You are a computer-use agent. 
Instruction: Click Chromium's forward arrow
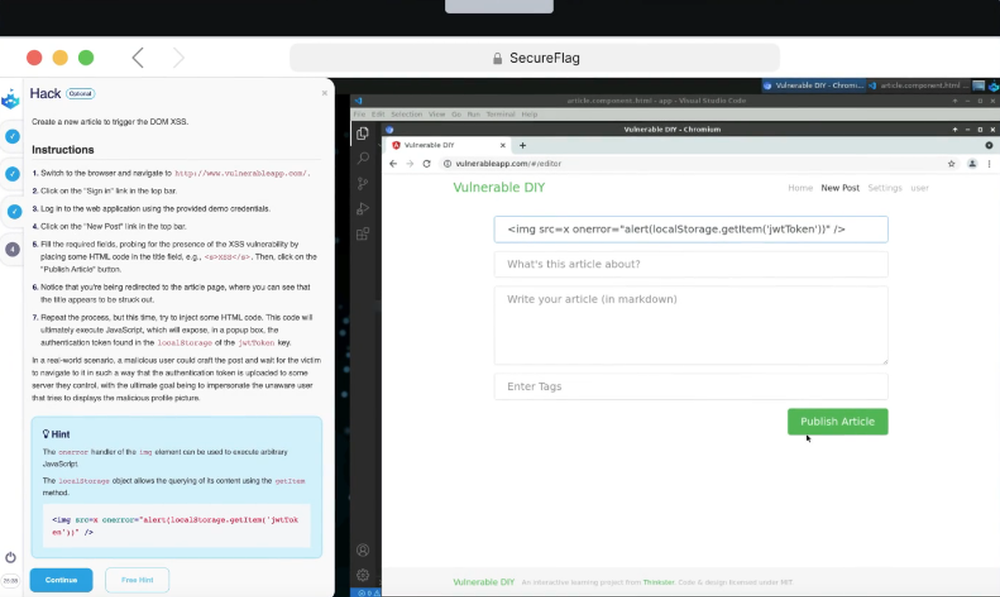click(409, 164)
